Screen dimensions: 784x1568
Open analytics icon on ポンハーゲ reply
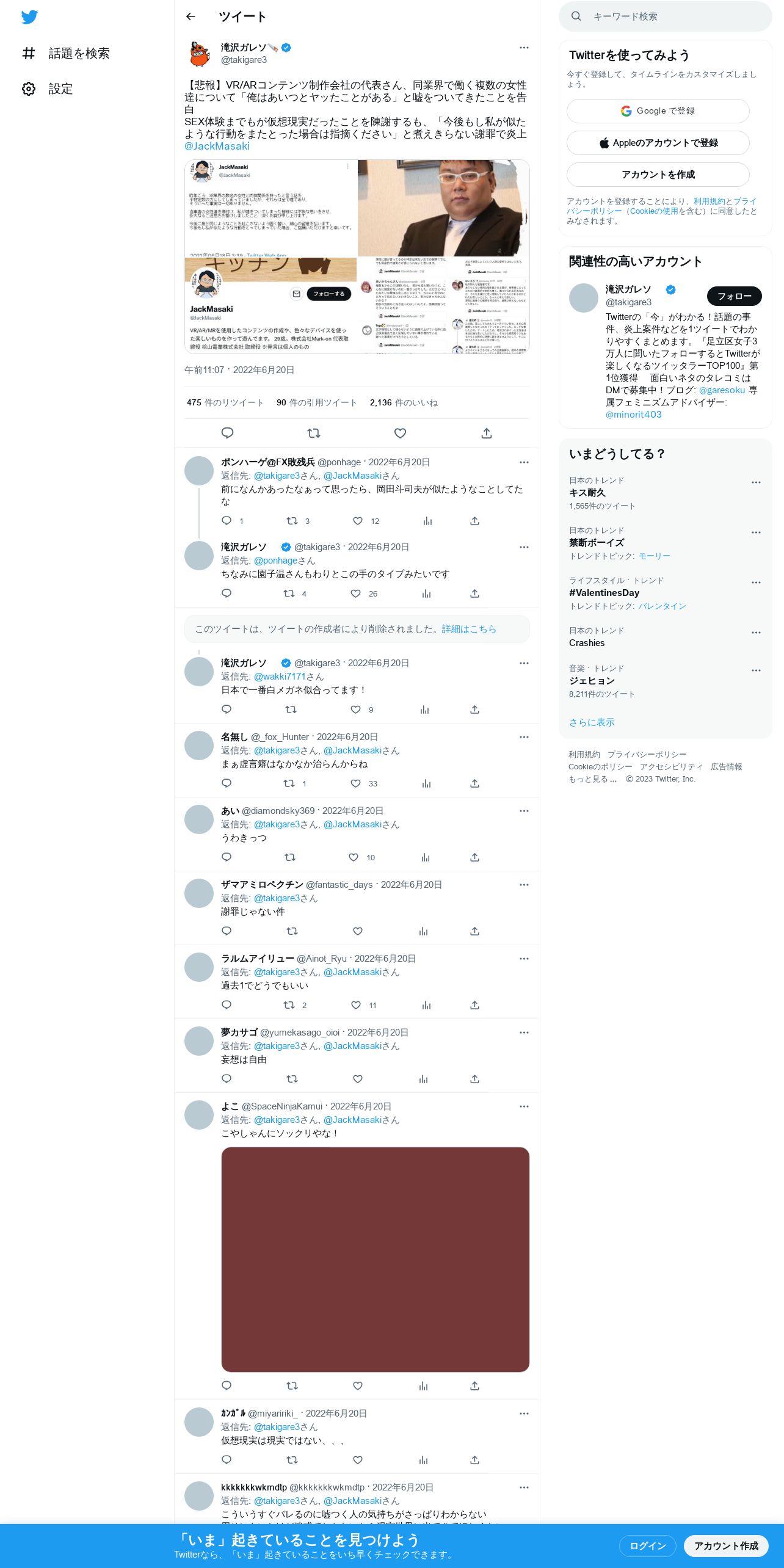[427, 521]
